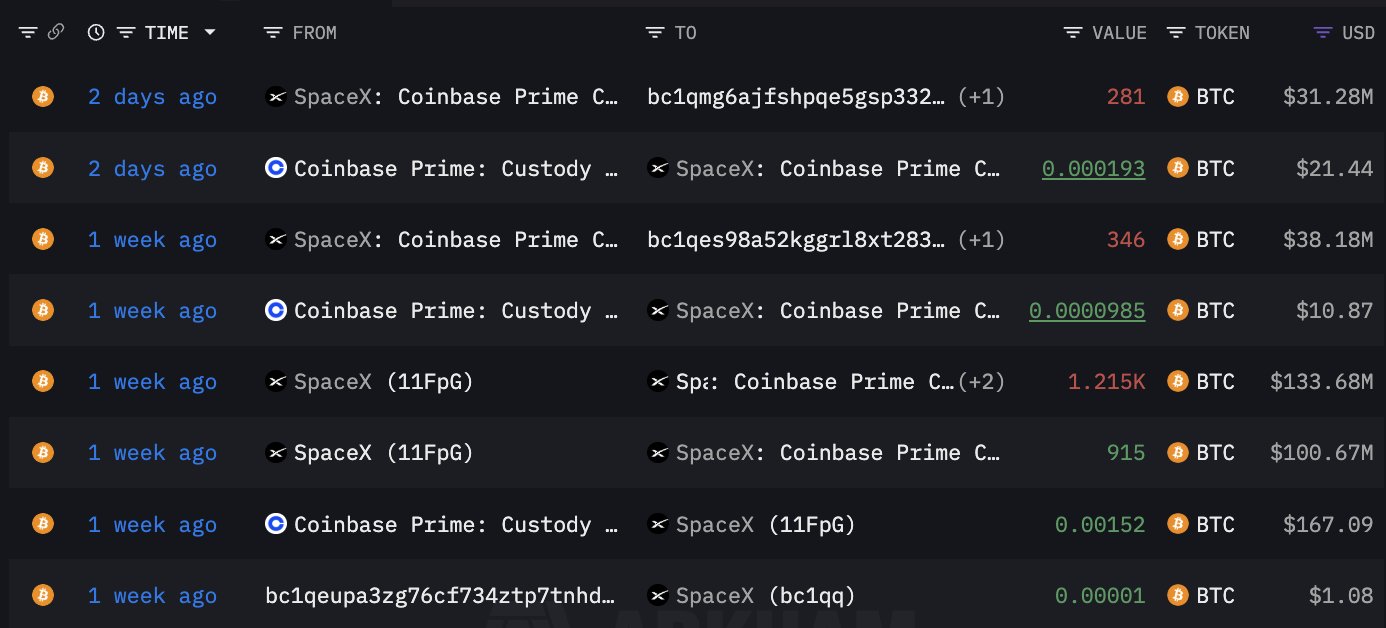1386x628 pixels.
Task: Click the leftmost filter icon in header
Action: [27, 33]
